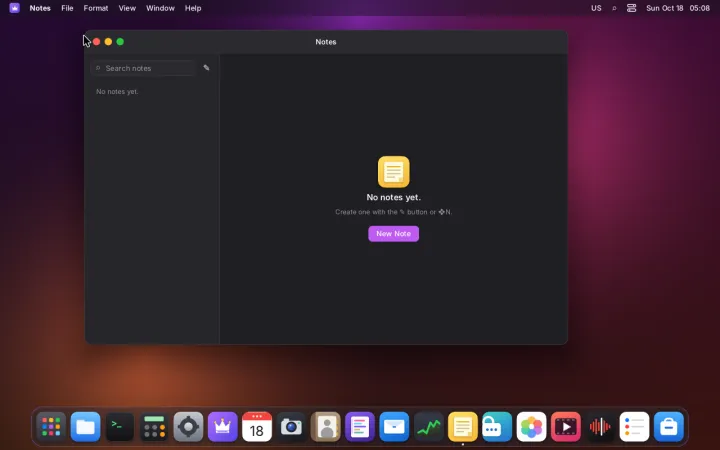Launch the Camera app from dock
The height and width of the screenshot is (450, 720).
pos(291,427)
